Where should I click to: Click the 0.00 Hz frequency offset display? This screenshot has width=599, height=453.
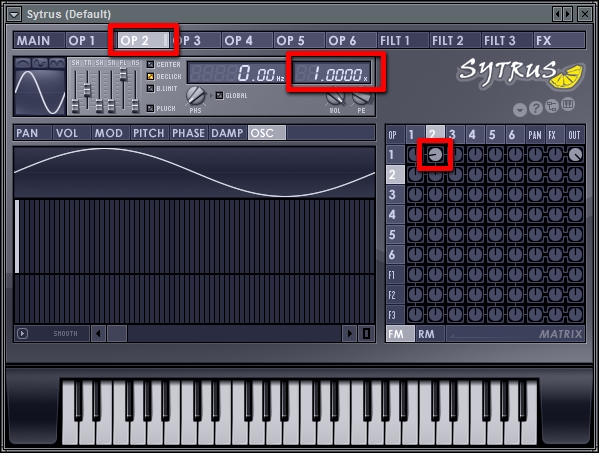click(x=237, y=73)
